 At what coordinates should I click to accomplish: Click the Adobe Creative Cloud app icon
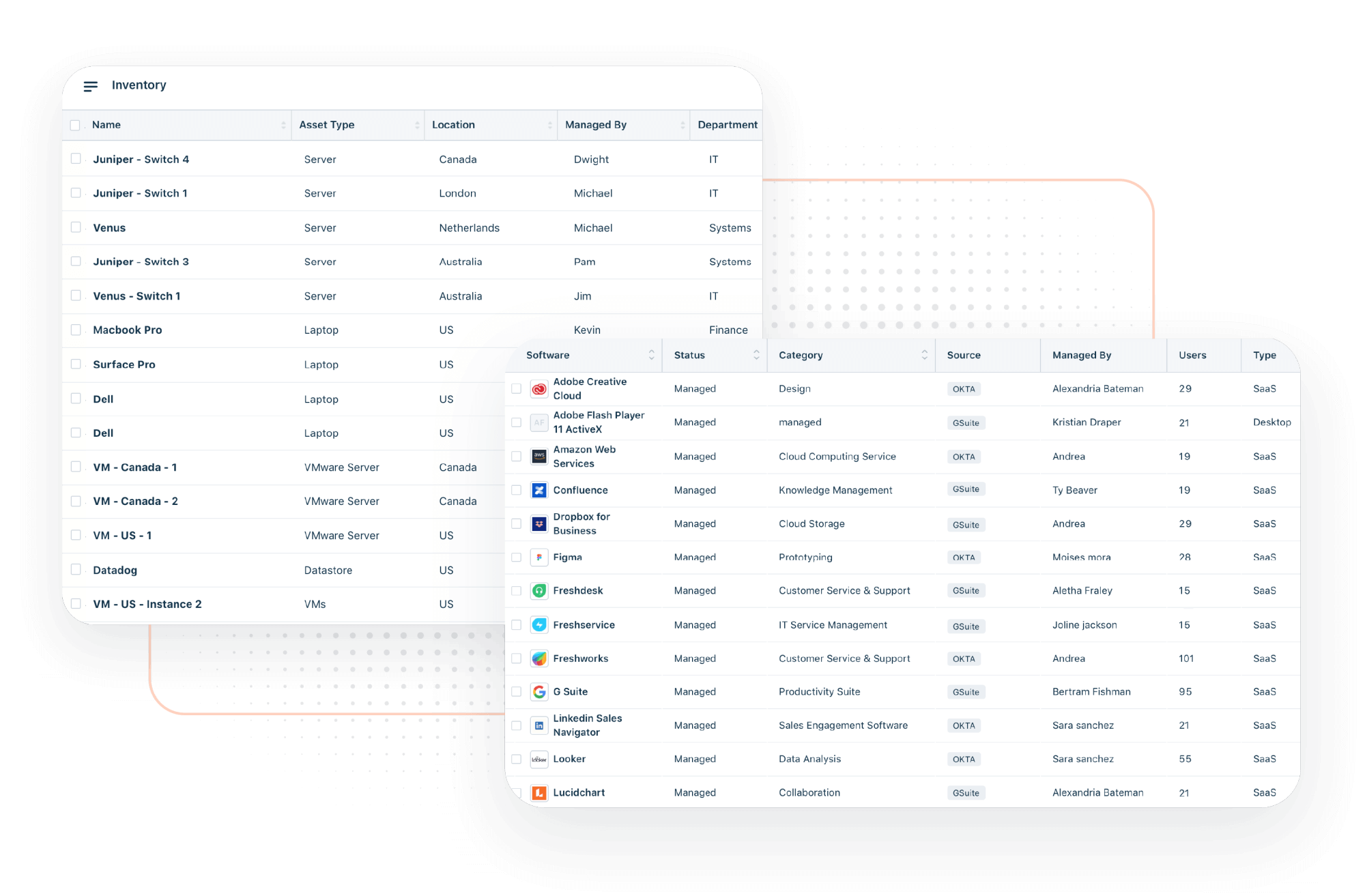tap(539, 389)
